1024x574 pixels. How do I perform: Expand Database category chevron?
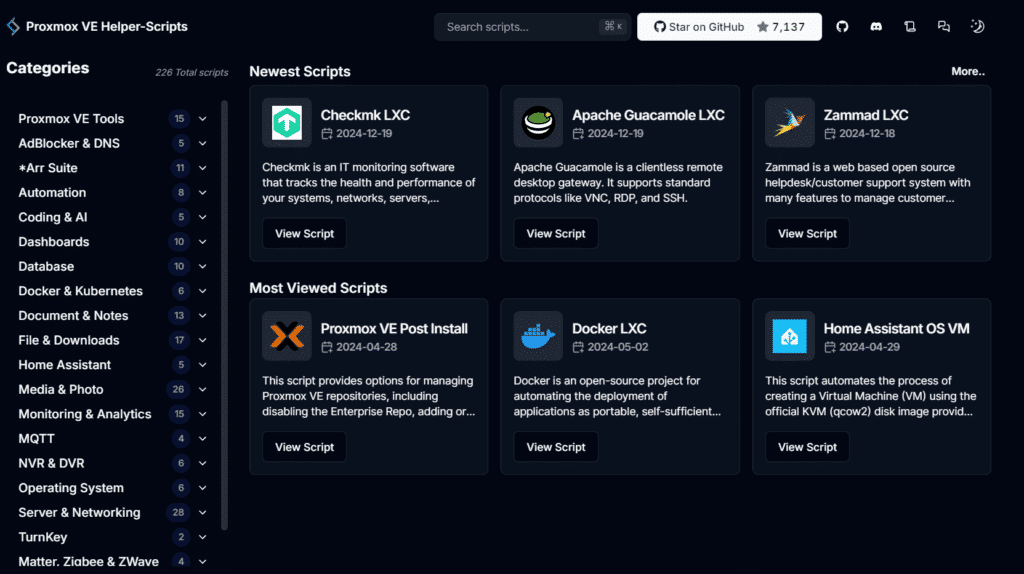tap(202, 266)
